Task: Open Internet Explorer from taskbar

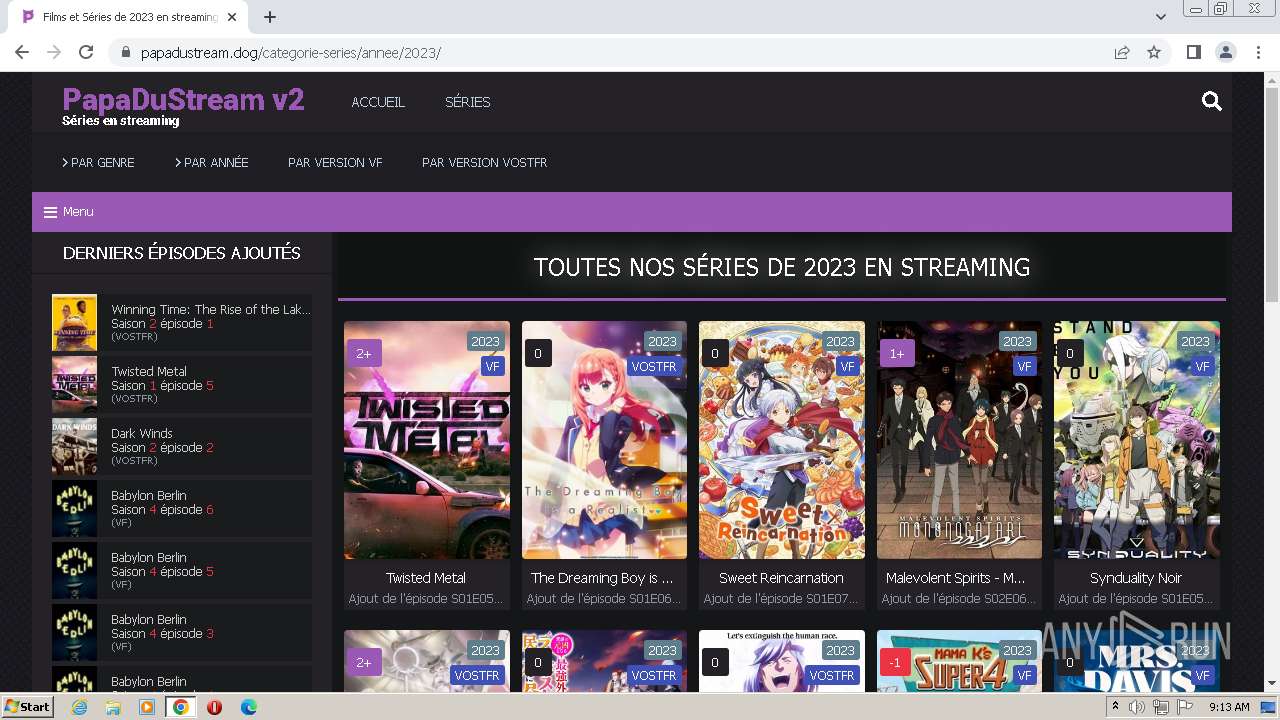Action: [79, 707]
